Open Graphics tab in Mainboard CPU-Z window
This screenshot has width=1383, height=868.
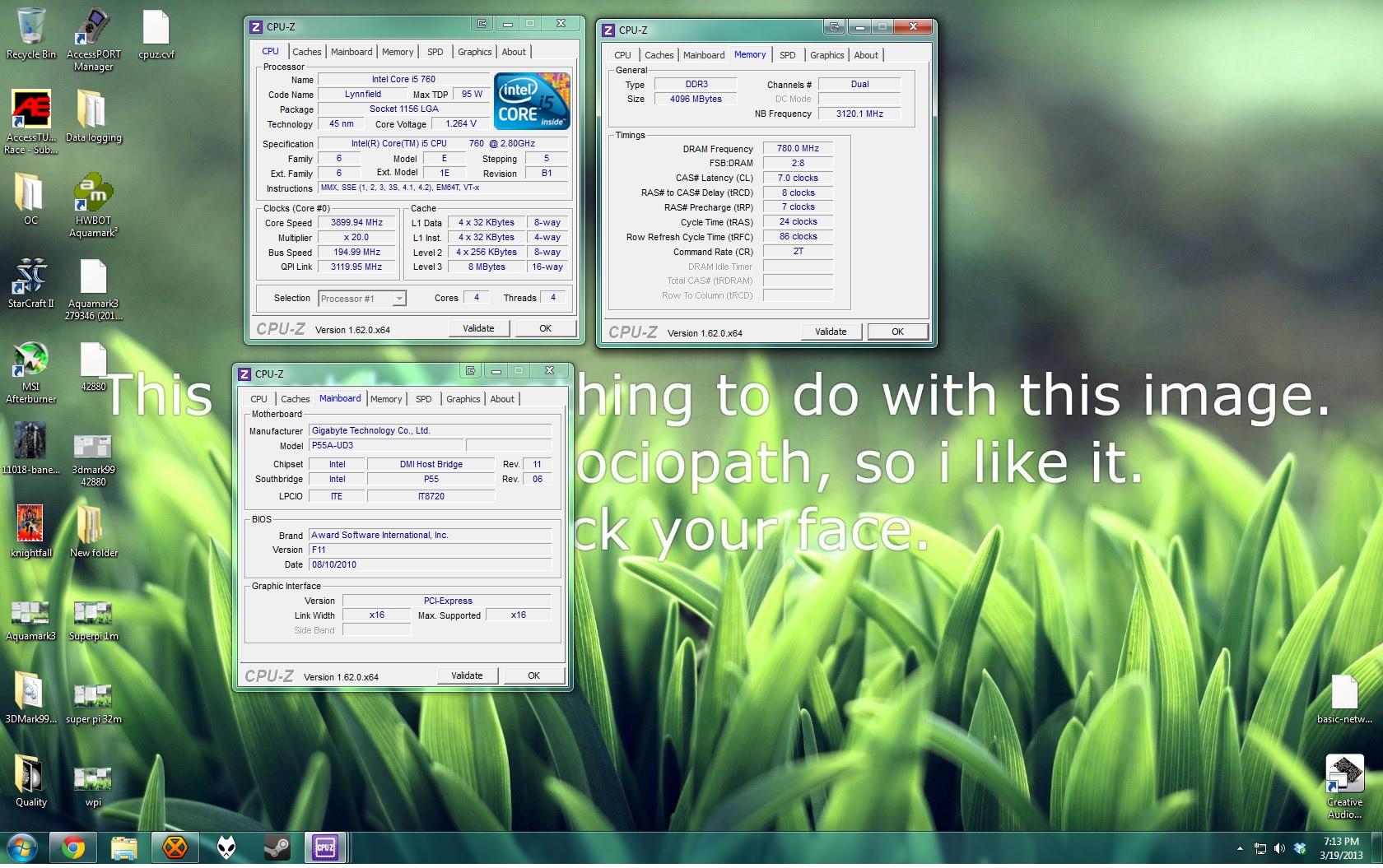point(463,399)
